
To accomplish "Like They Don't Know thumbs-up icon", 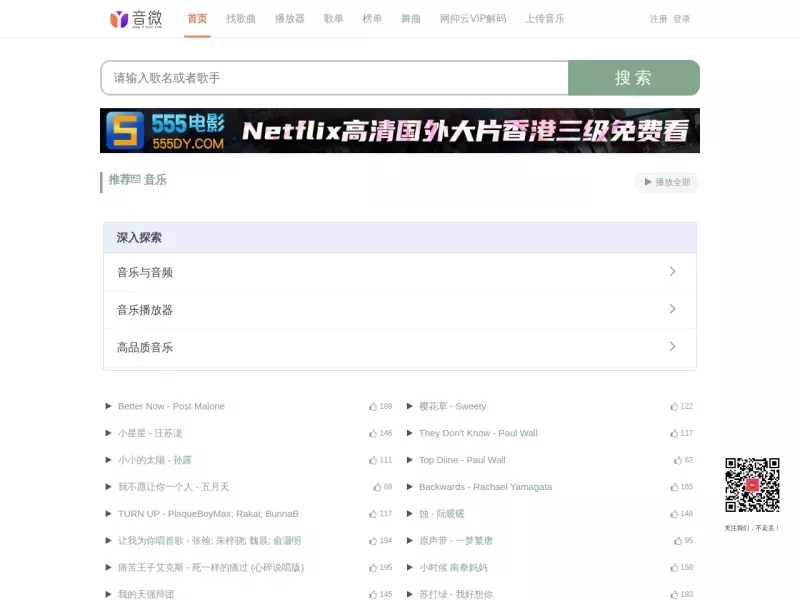I will 674,433.
